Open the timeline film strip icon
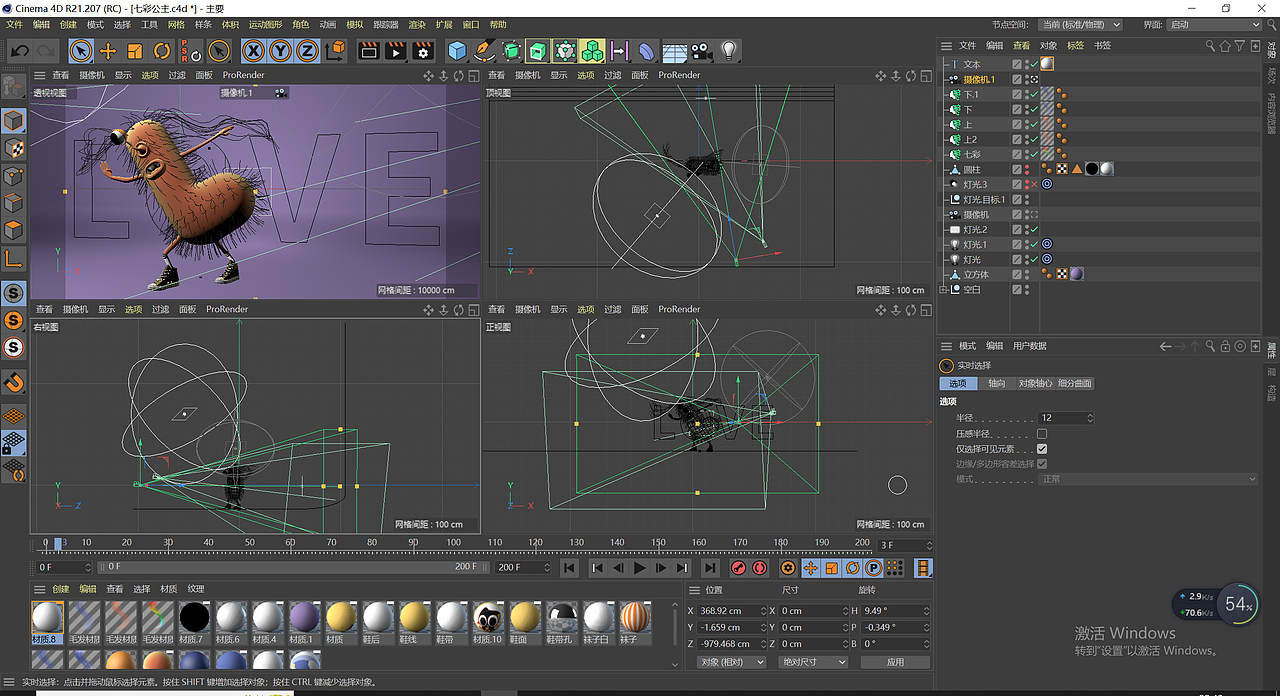Image resolution: width=1280 pixels, height=696 pixels. pyautogui.click(x=923, y=567)
